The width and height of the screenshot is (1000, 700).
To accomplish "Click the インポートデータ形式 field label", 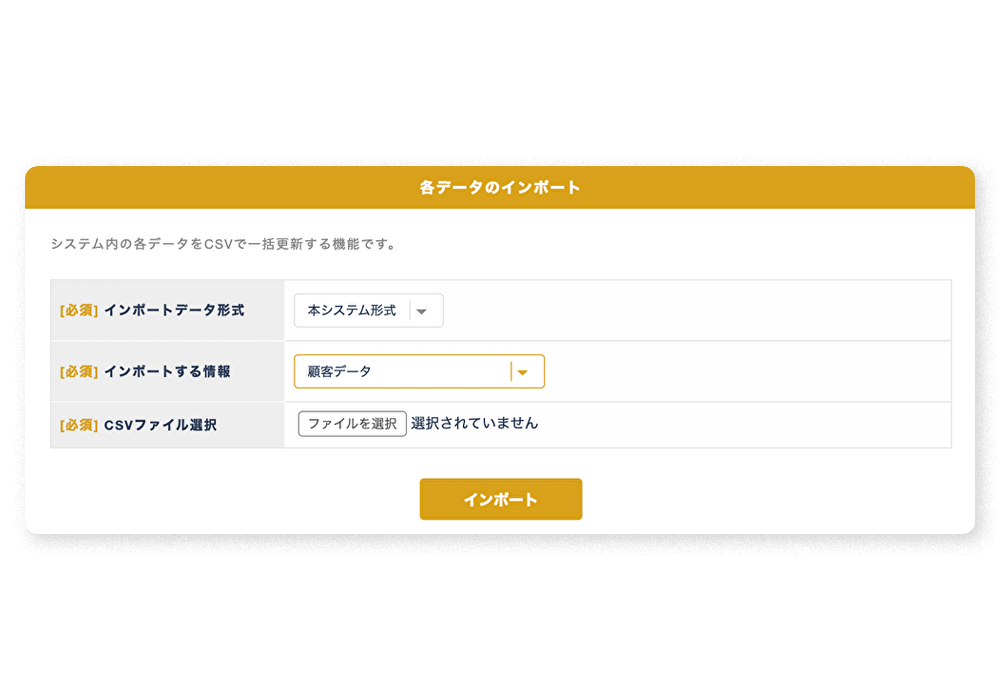I will pos(174,311).
